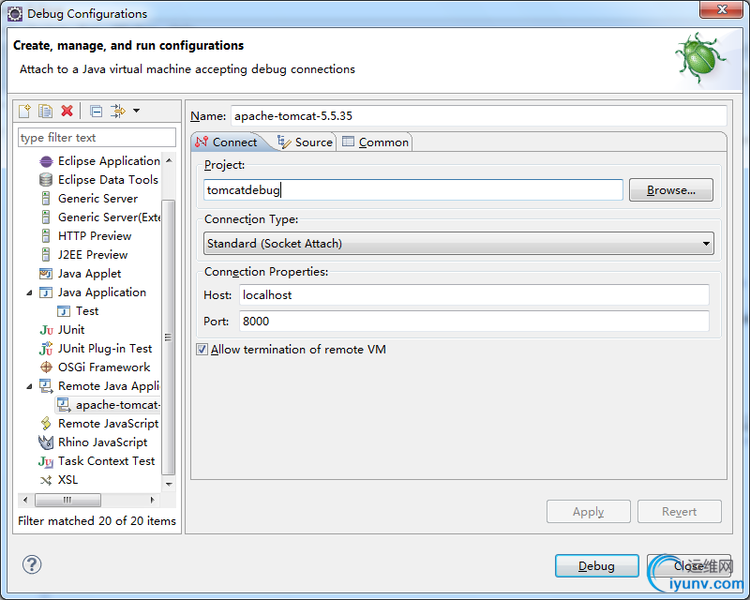Close the Debug Configurations window
This screenshot has width=750, height=600.
pyautogui.click(x=722, y=10)
